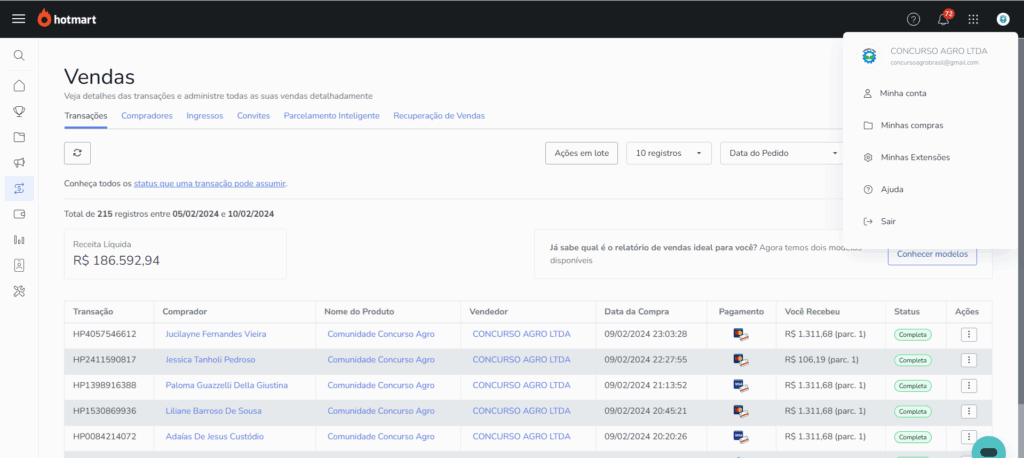1024x458 pixels.
Task: Click the Você Recebeu column header
Action: coord(812,312)
